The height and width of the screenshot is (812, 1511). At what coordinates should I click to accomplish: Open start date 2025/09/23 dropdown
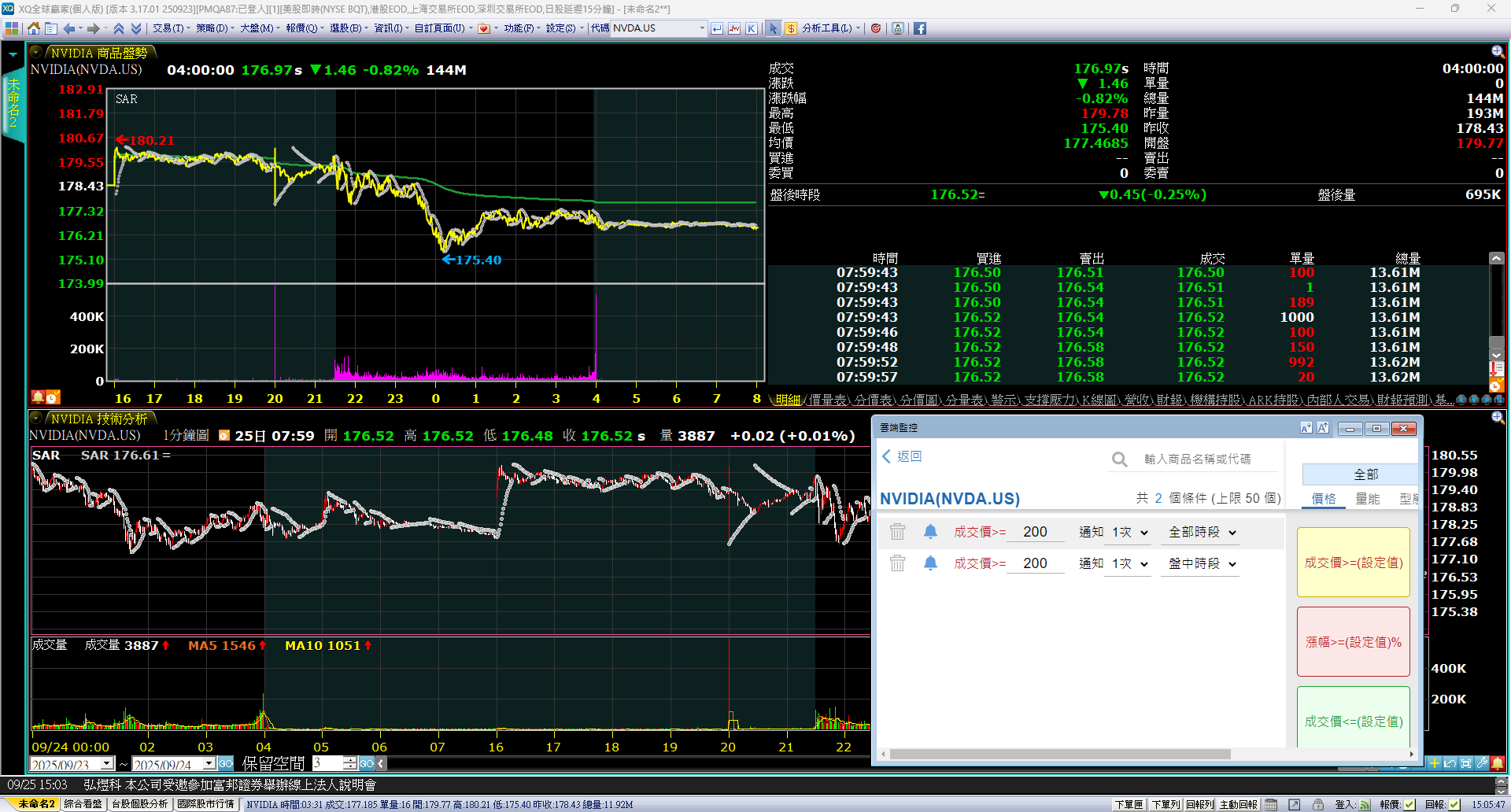pyautogui.click(x=106, y=764)
